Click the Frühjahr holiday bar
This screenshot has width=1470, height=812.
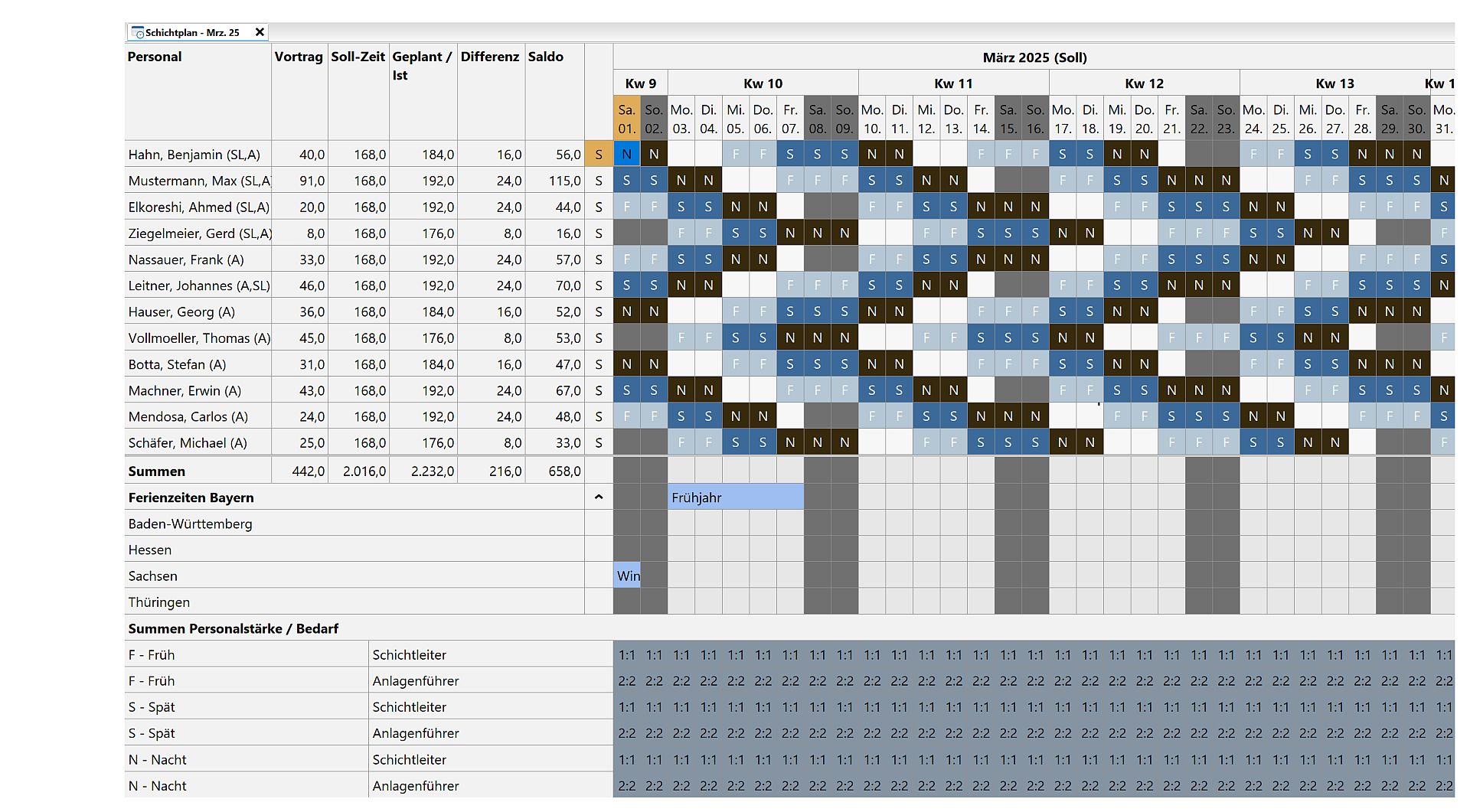coord(735,497)
